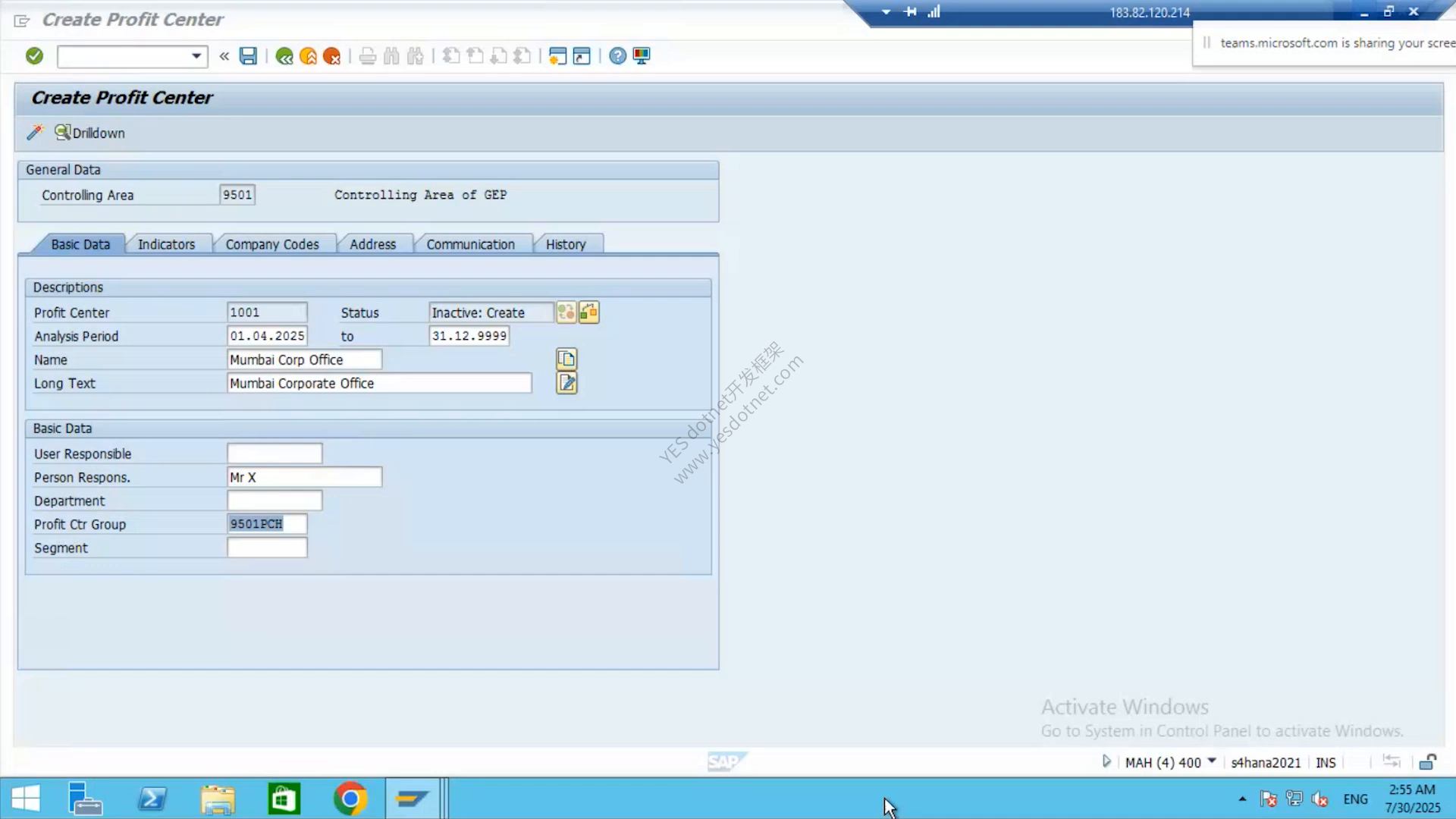Click the User Responsible input field
1456x819 pixels.
[x=275, y=453]
